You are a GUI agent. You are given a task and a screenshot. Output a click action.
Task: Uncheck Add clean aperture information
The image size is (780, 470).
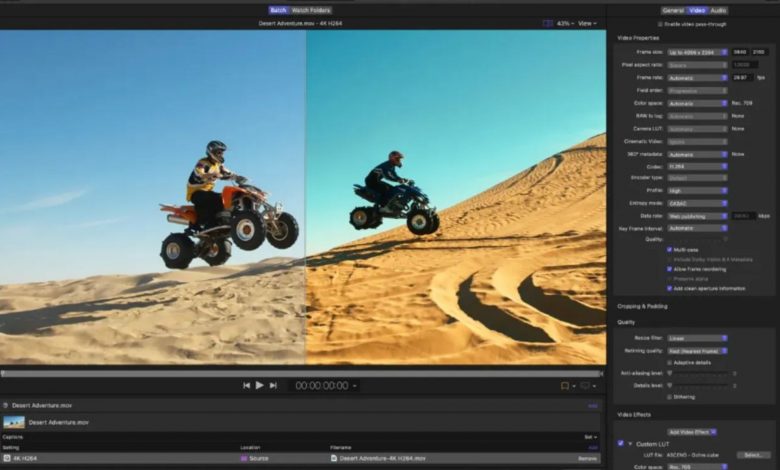pos(670,287)
